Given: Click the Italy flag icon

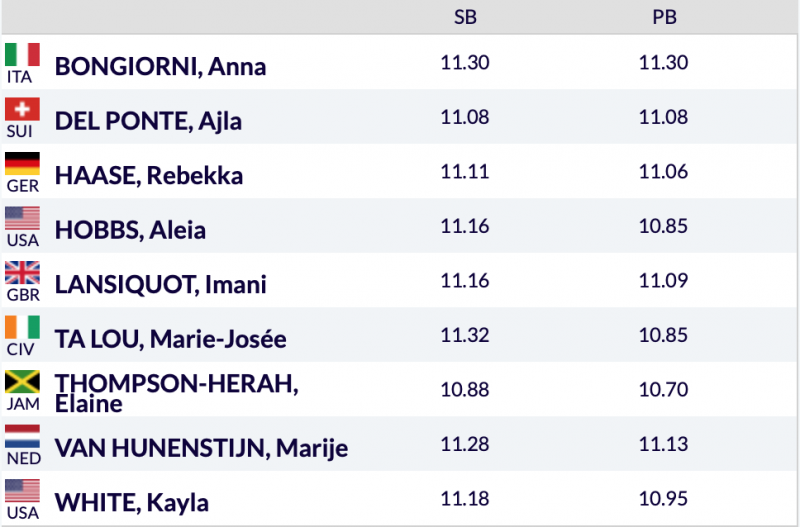Looking at the screenshot, I should pos(22,54).
